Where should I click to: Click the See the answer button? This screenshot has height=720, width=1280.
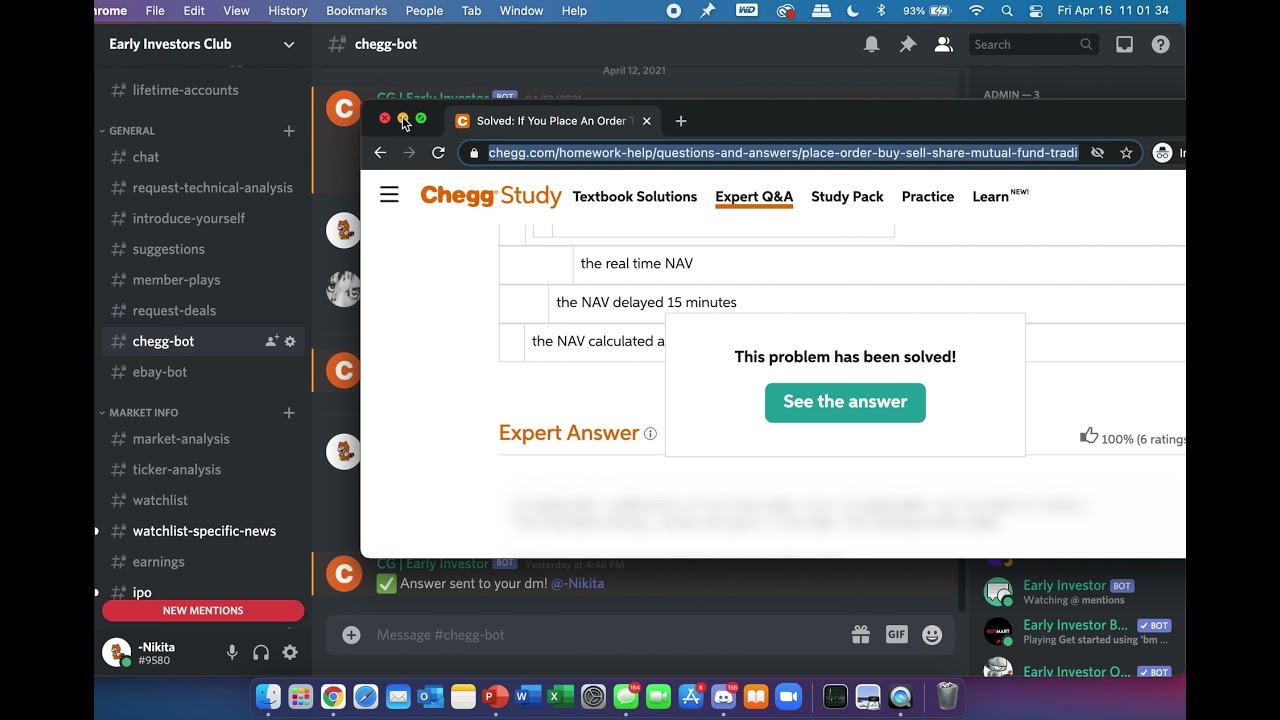(845, 402)
